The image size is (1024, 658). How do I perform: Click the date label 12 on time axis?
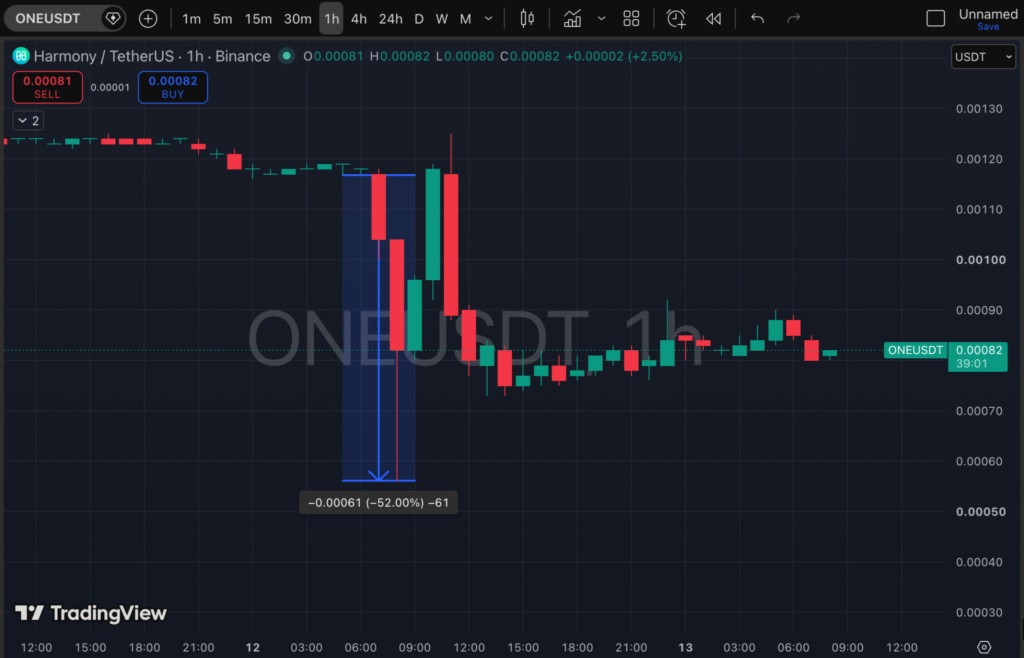pyautogui.click(x=253, y=648)
